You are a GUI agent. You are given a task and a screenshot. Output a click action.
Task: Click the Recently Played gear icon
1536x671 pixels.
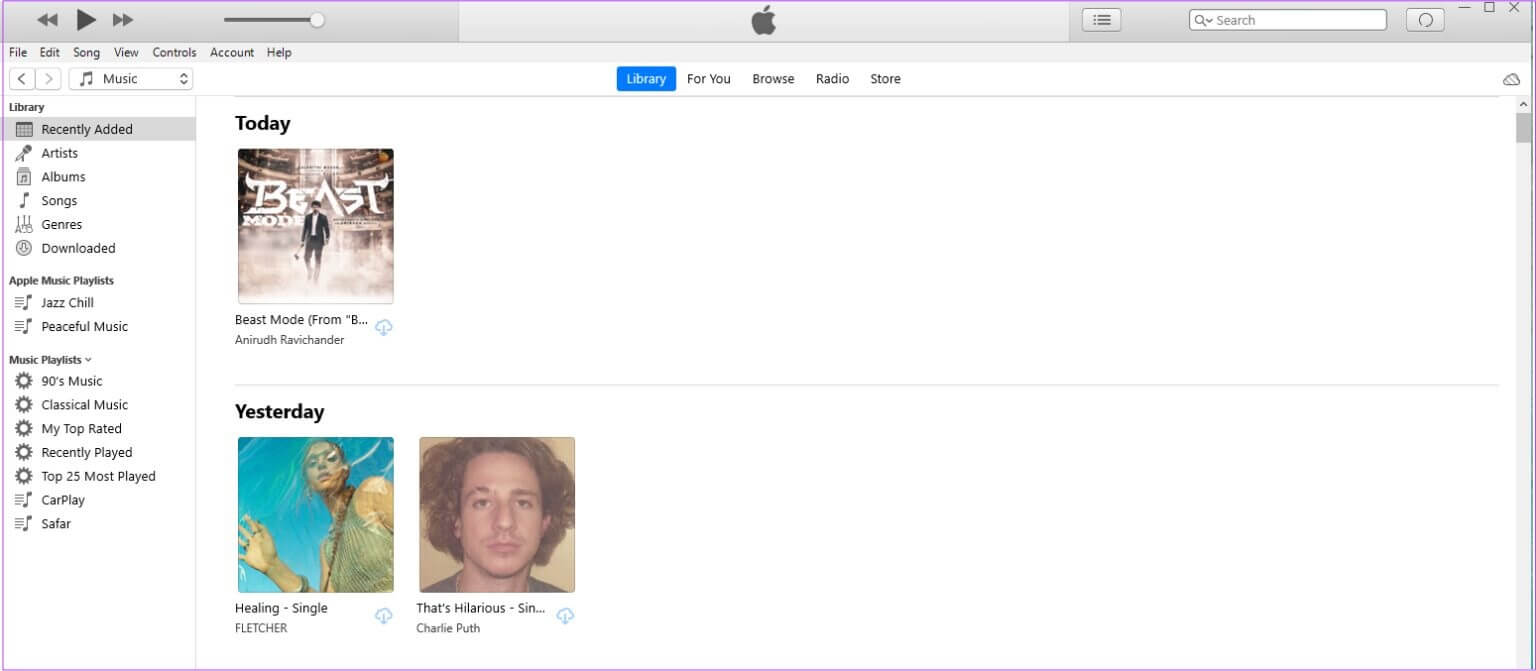(24, 452)
